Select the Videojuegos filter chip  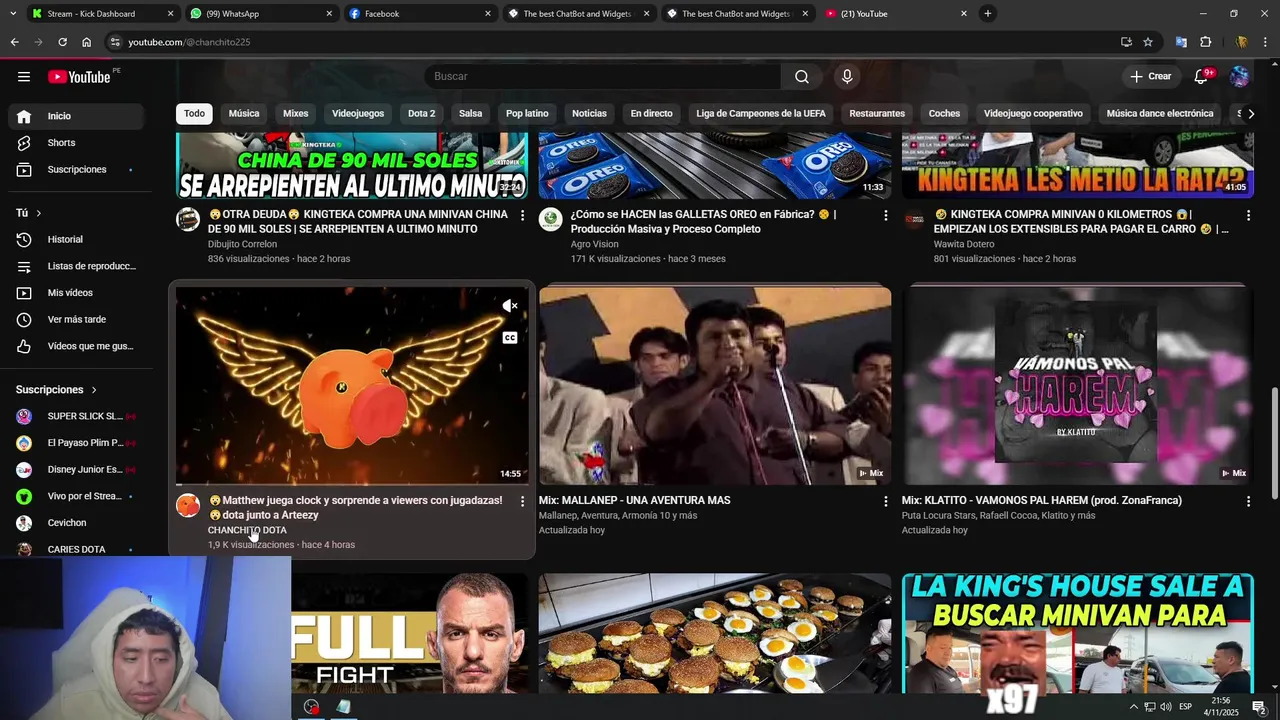[x=358, y=114]
